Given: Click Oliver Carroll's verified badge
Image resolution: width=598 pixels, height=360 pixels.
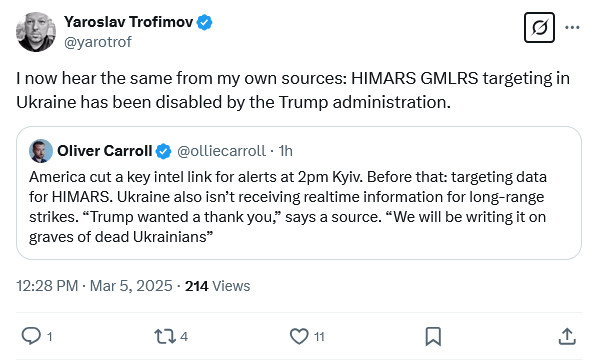Looking at the screenshot, I should pyautogui.click(x=164, y=151).
